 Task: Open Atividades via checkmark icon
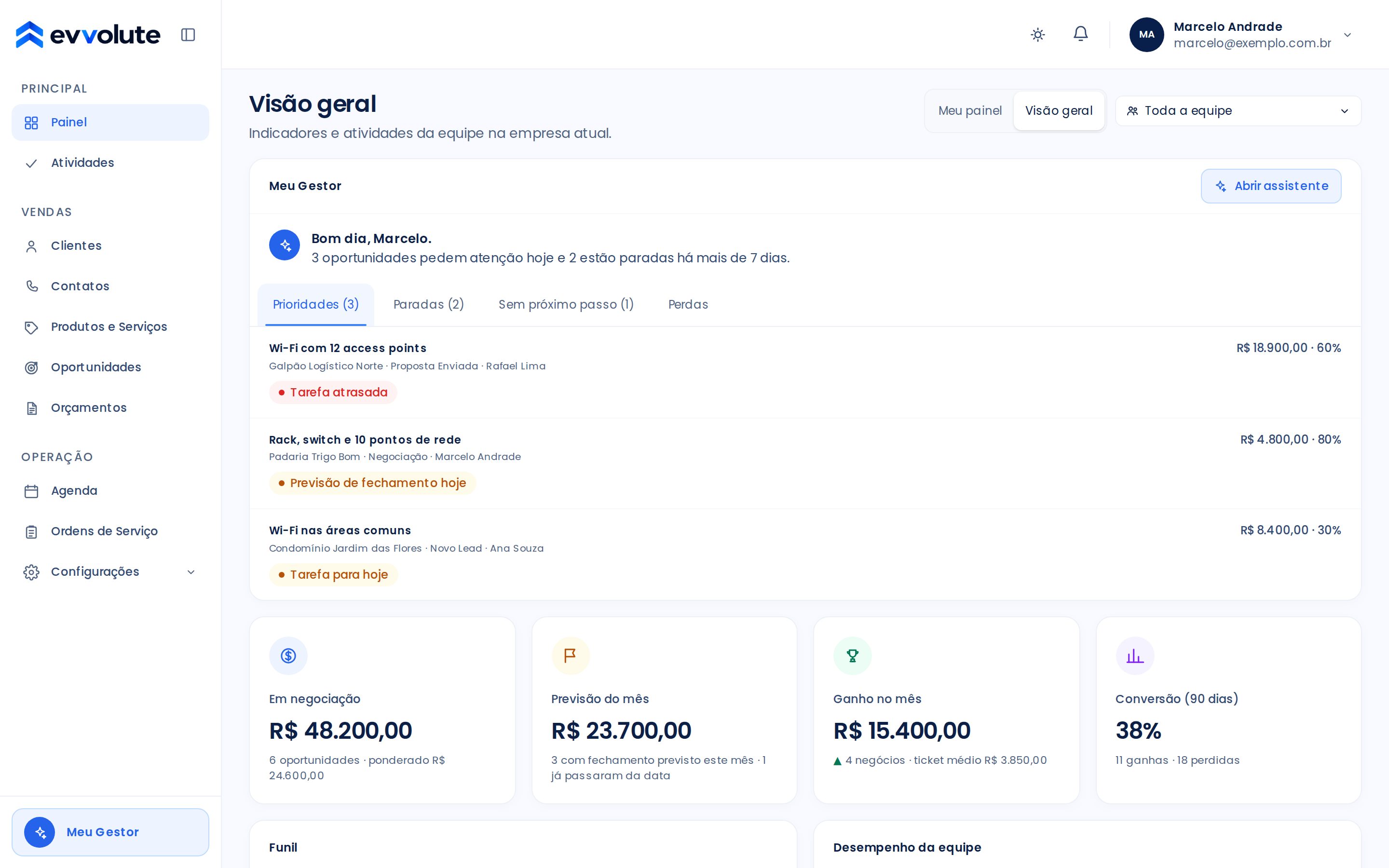(31, 163)
